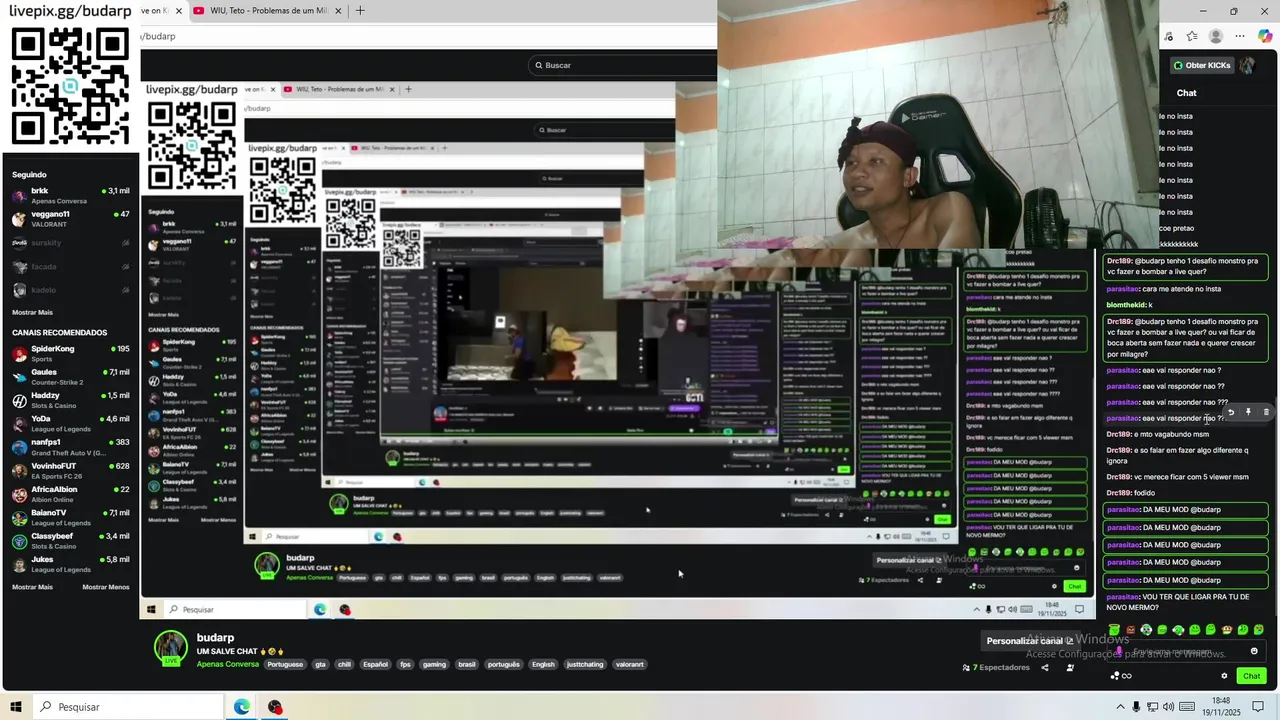Image resolution: width=1280 pixels, height=720 pixels.
Task: Open OBS Studio from the taskbar
Action: (275, 707)
